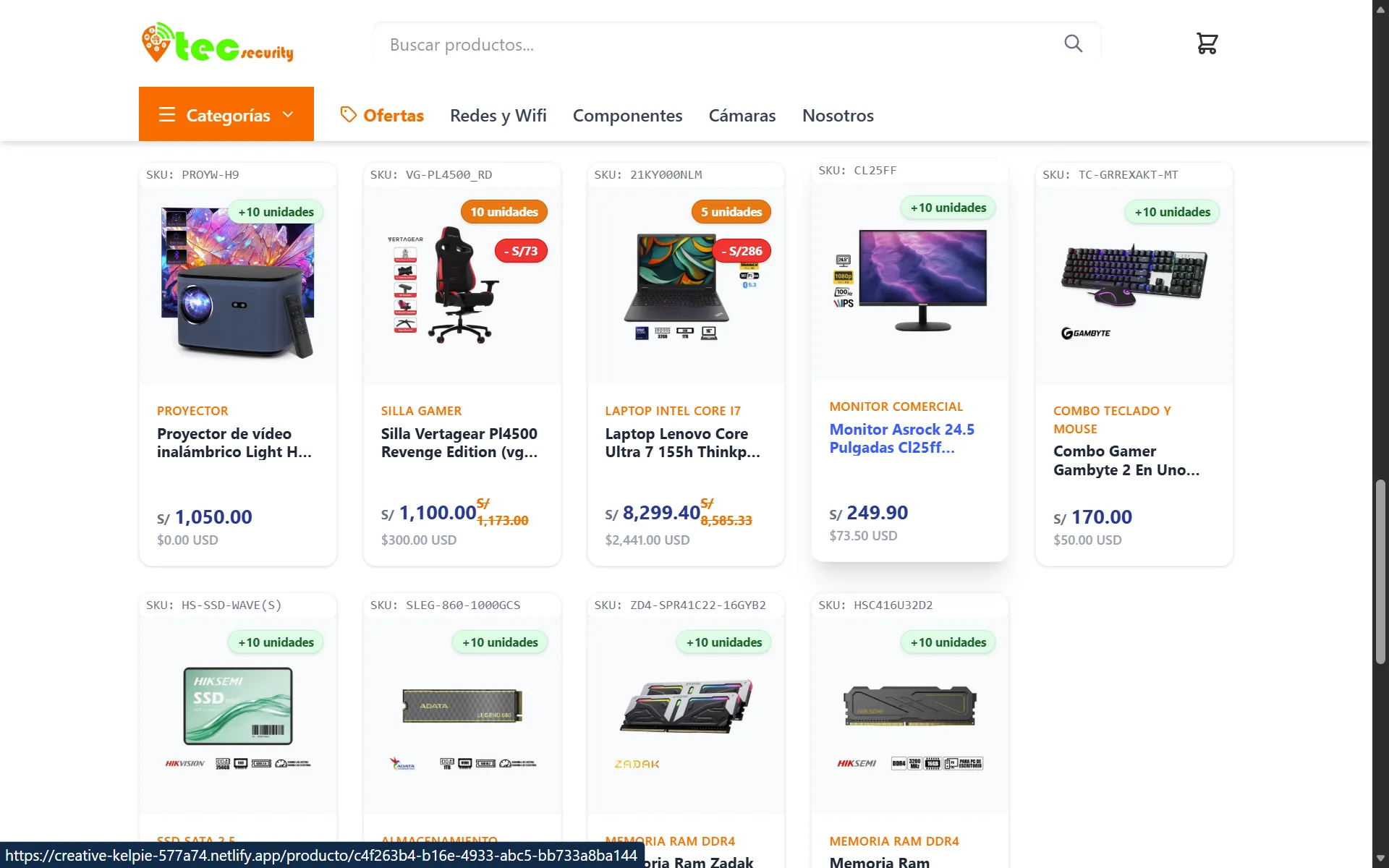Click the hamburger icon in Categorías
Image resolution: width=1389 pixels, height=868 pixels.
click(167, 115)
